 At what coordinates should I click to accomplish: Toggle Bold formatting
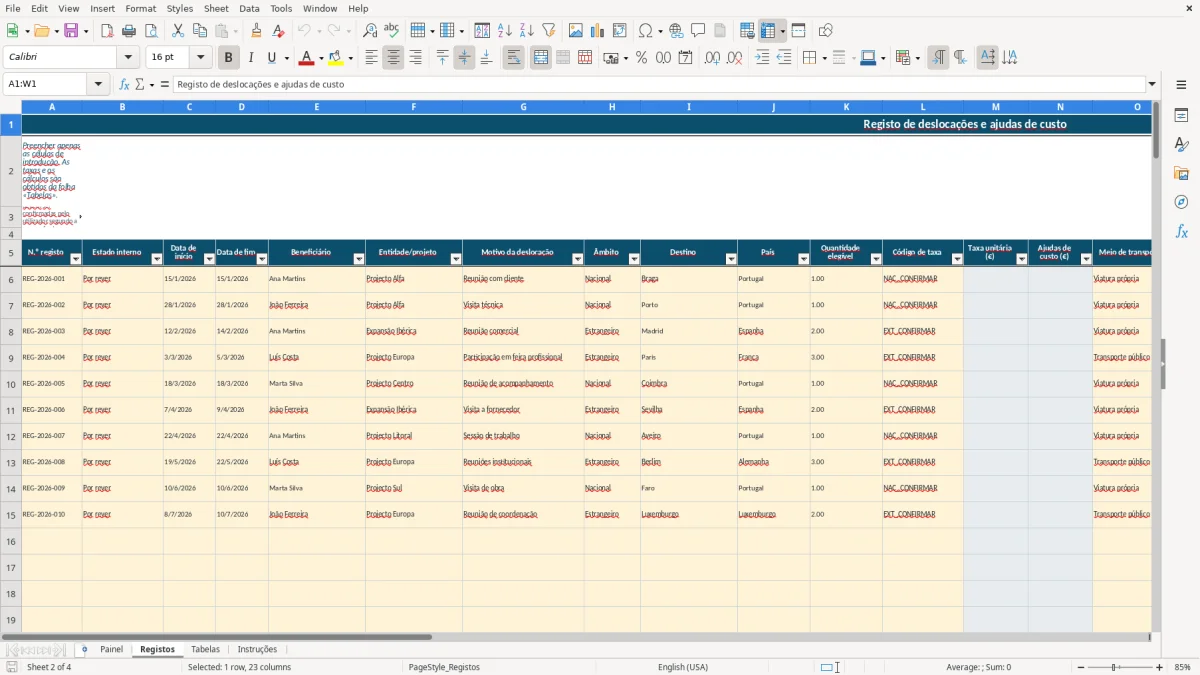point(229,58)
